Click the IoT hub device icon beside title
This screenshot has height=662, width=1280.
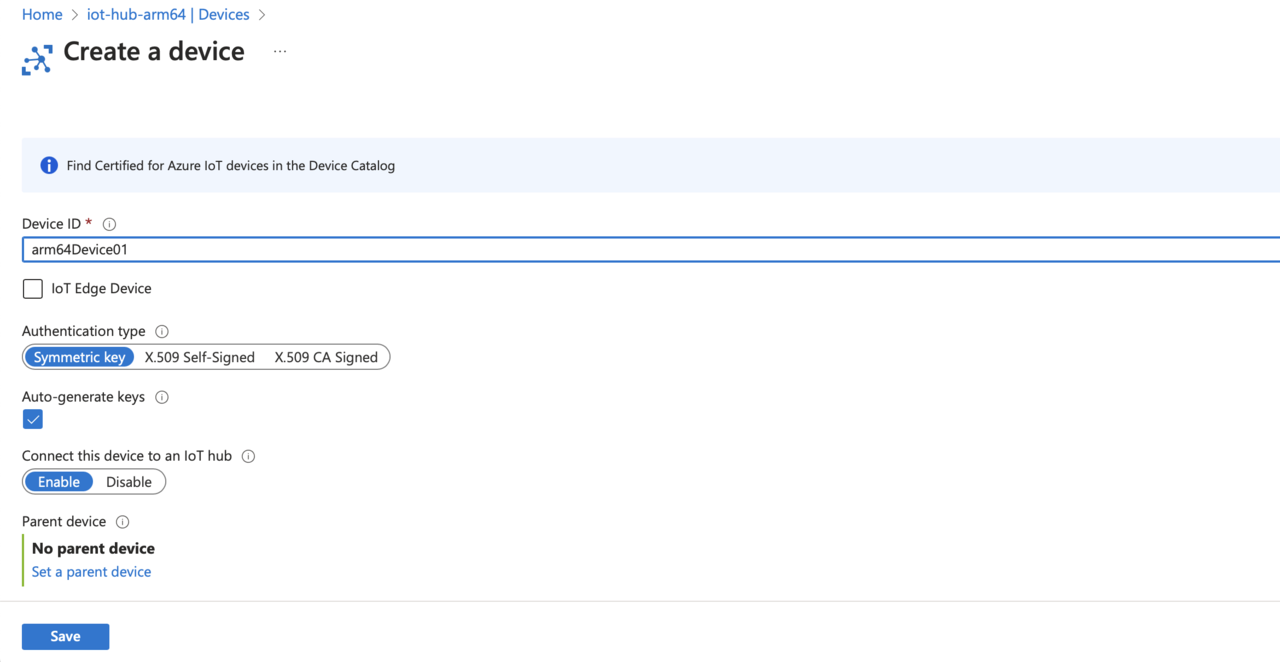pos(37,60)
